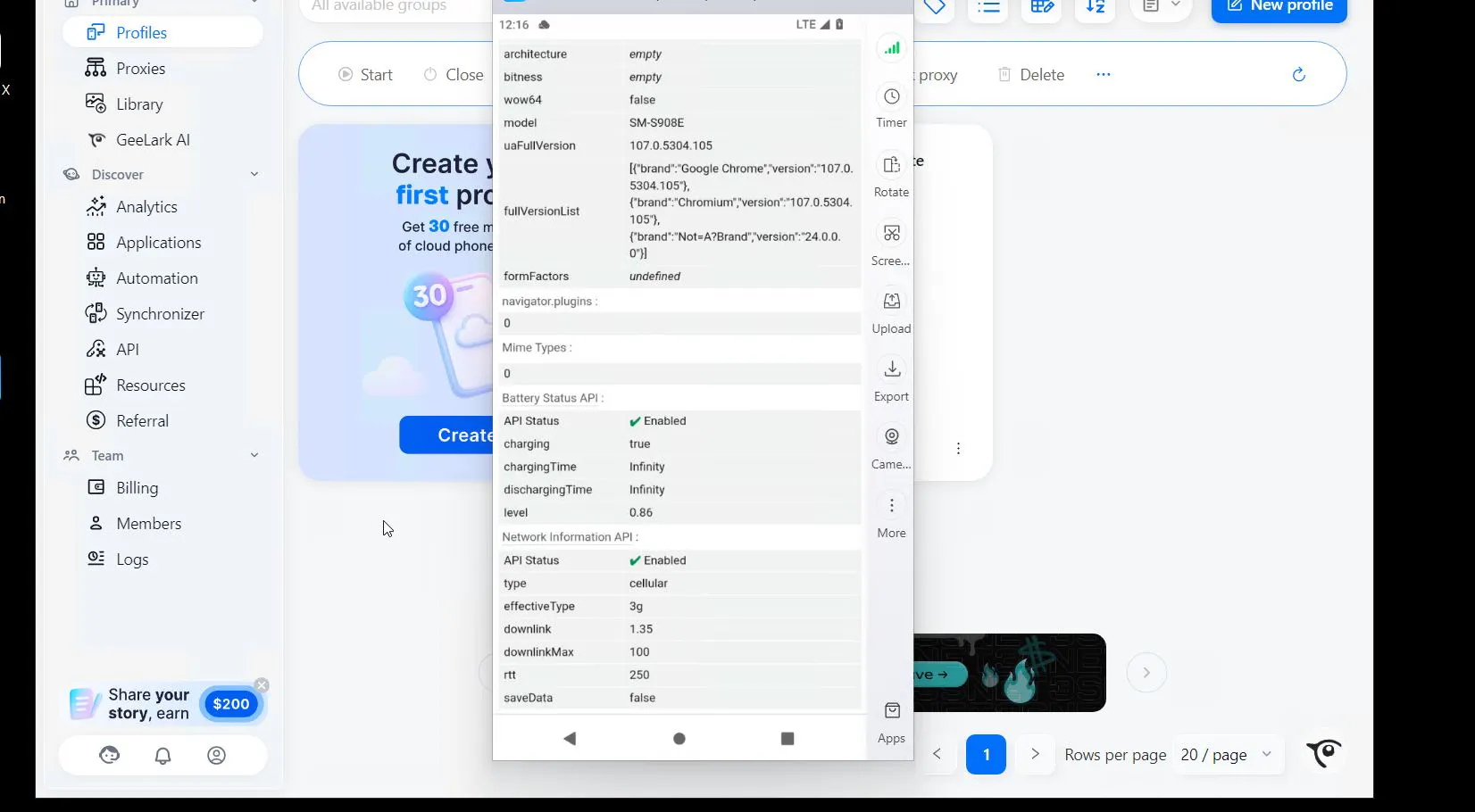This screenshot has width=1475, height=812.
Task: Click the banner carousel next arrow
Action: tap(1146, 673)
